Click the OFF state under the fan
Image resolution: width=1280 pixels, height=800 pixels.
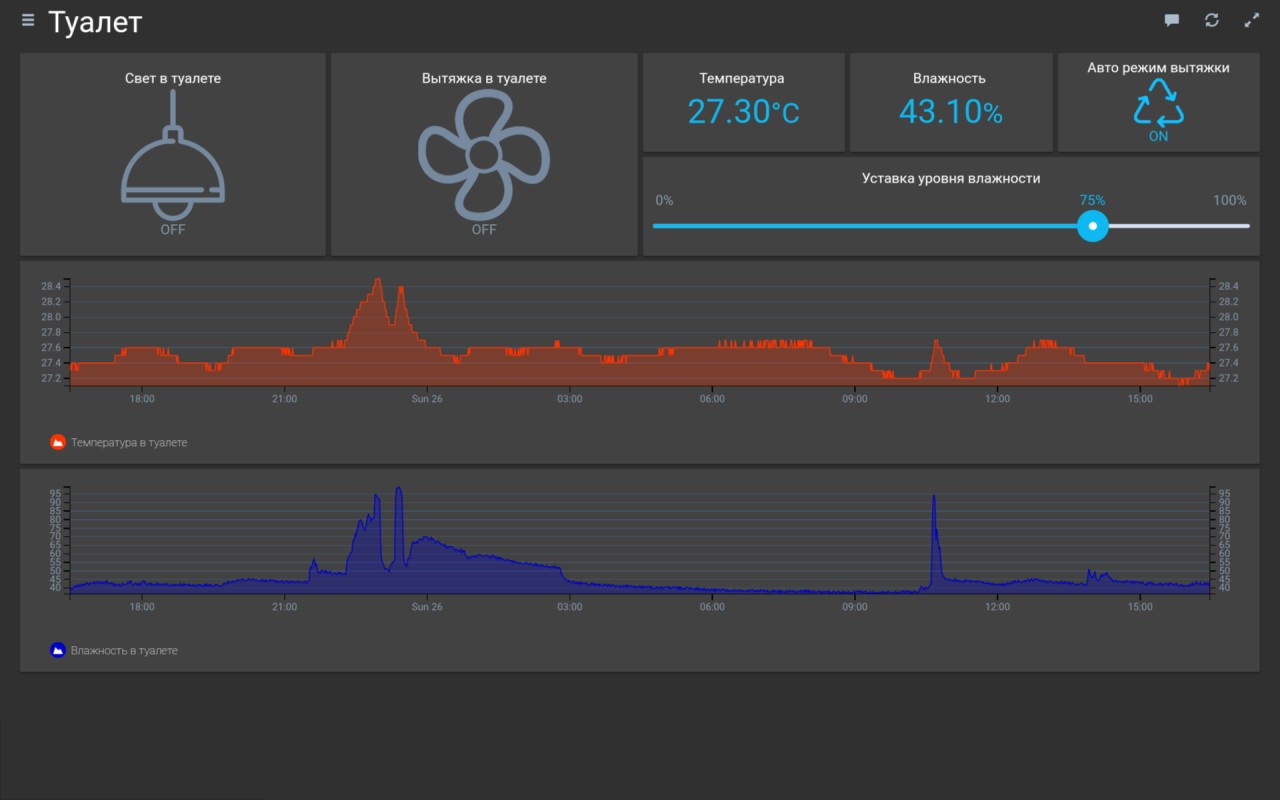(x=484, y=229)
